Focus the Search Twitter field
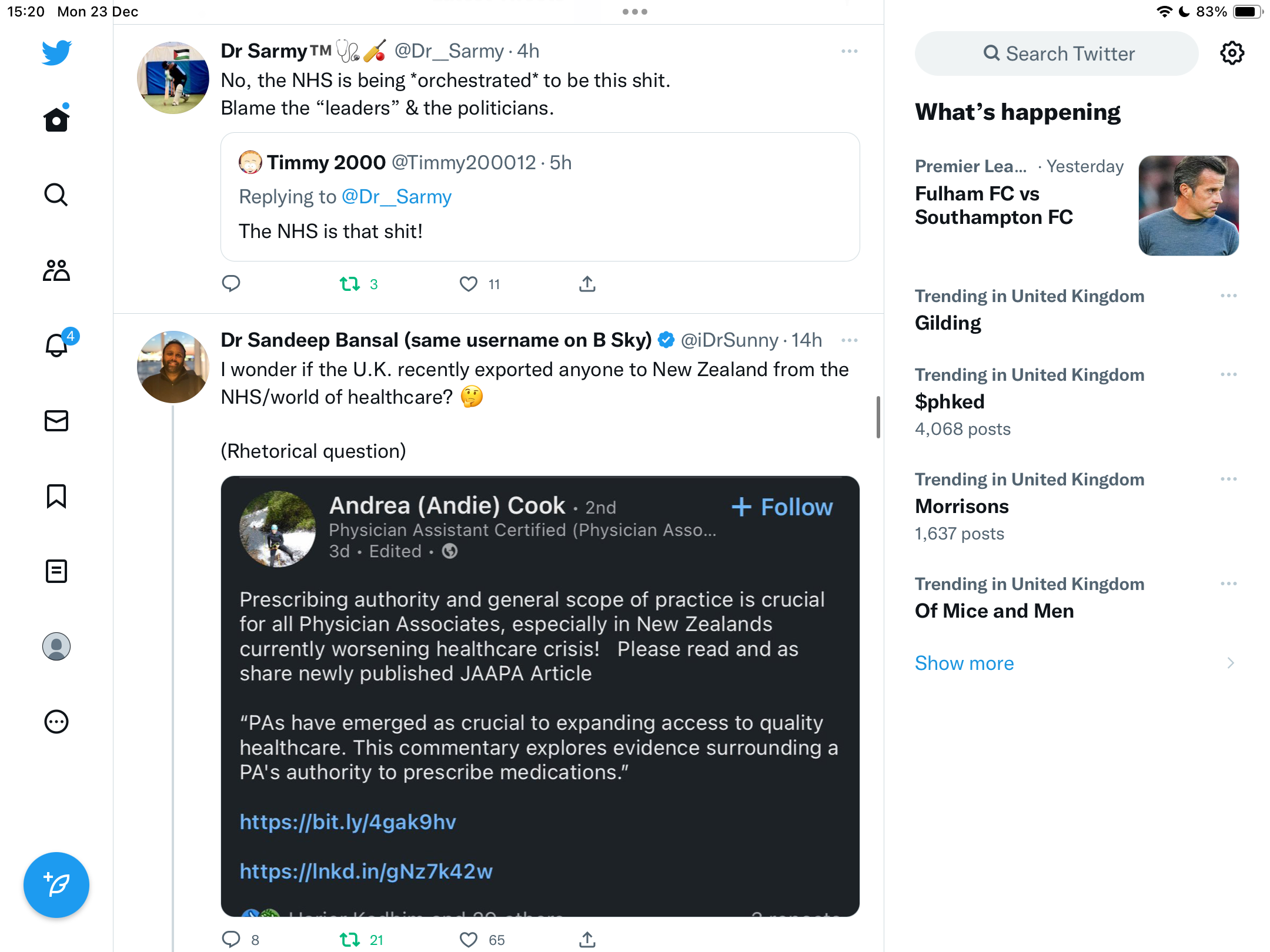 tap(1057, 53)
